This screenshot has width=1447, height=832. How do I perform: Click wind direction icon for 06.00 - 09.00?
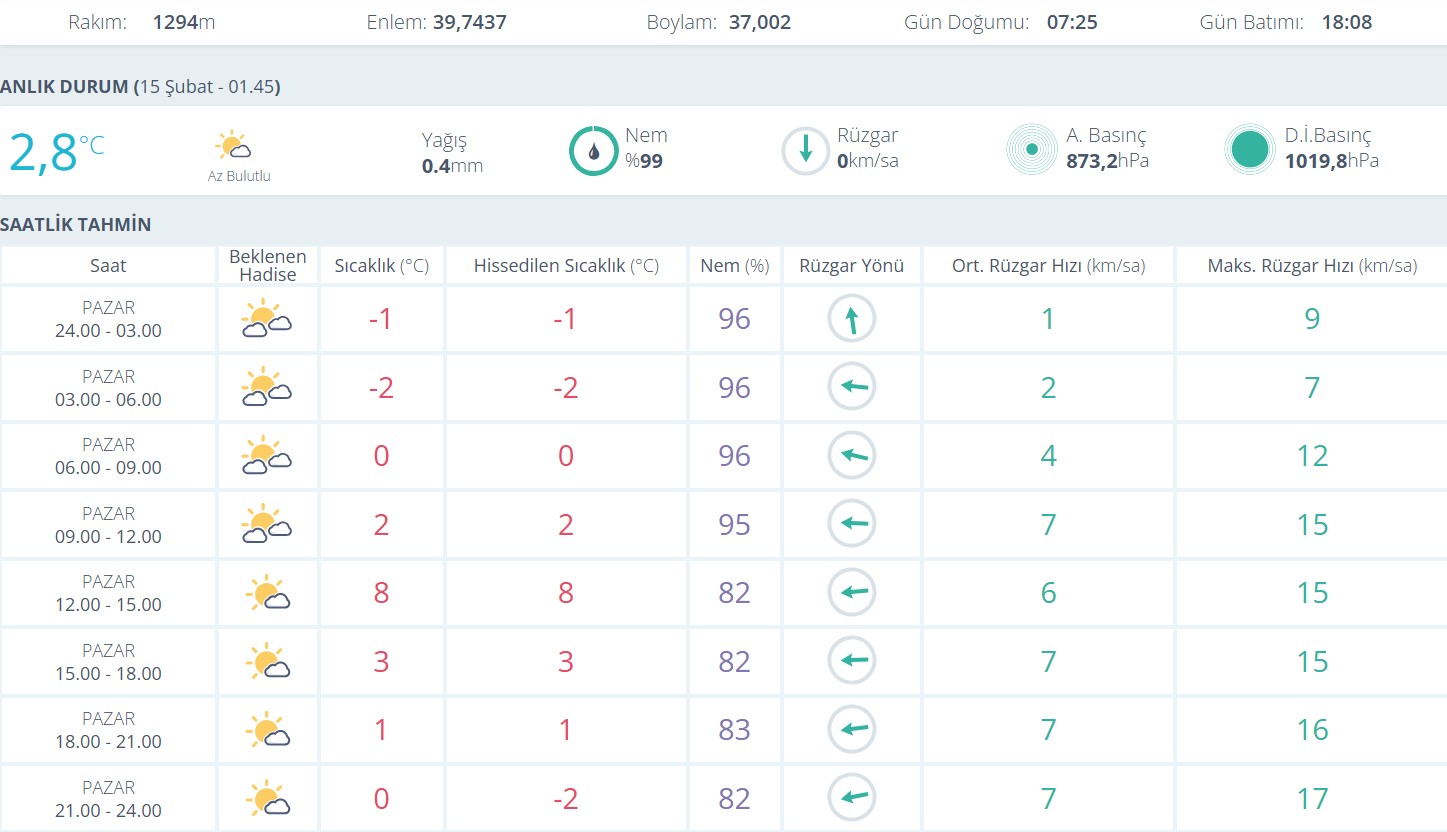(x=851, y=456)
